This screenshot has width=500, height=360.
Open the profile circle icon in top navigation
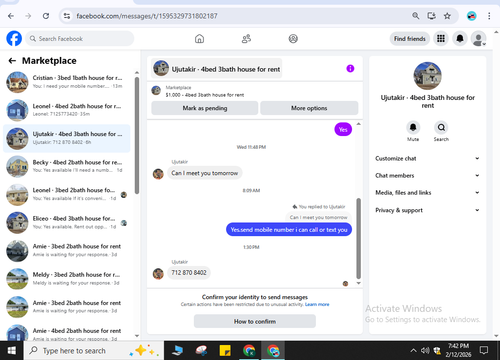tap(293, 39)
